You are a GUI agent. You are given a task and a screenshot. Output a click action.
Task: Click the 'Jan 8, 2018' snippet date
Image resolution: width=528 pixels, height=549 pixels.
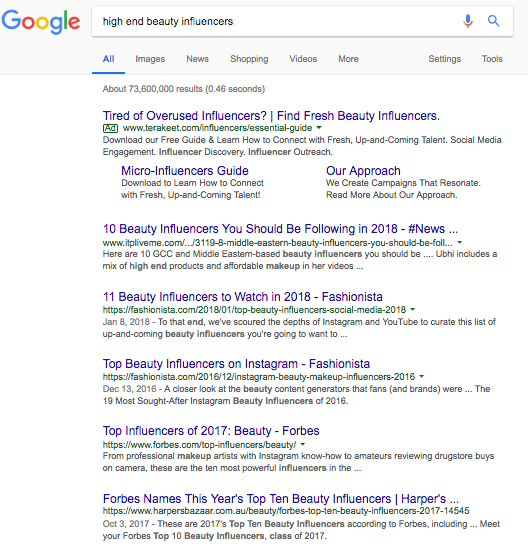126,322
